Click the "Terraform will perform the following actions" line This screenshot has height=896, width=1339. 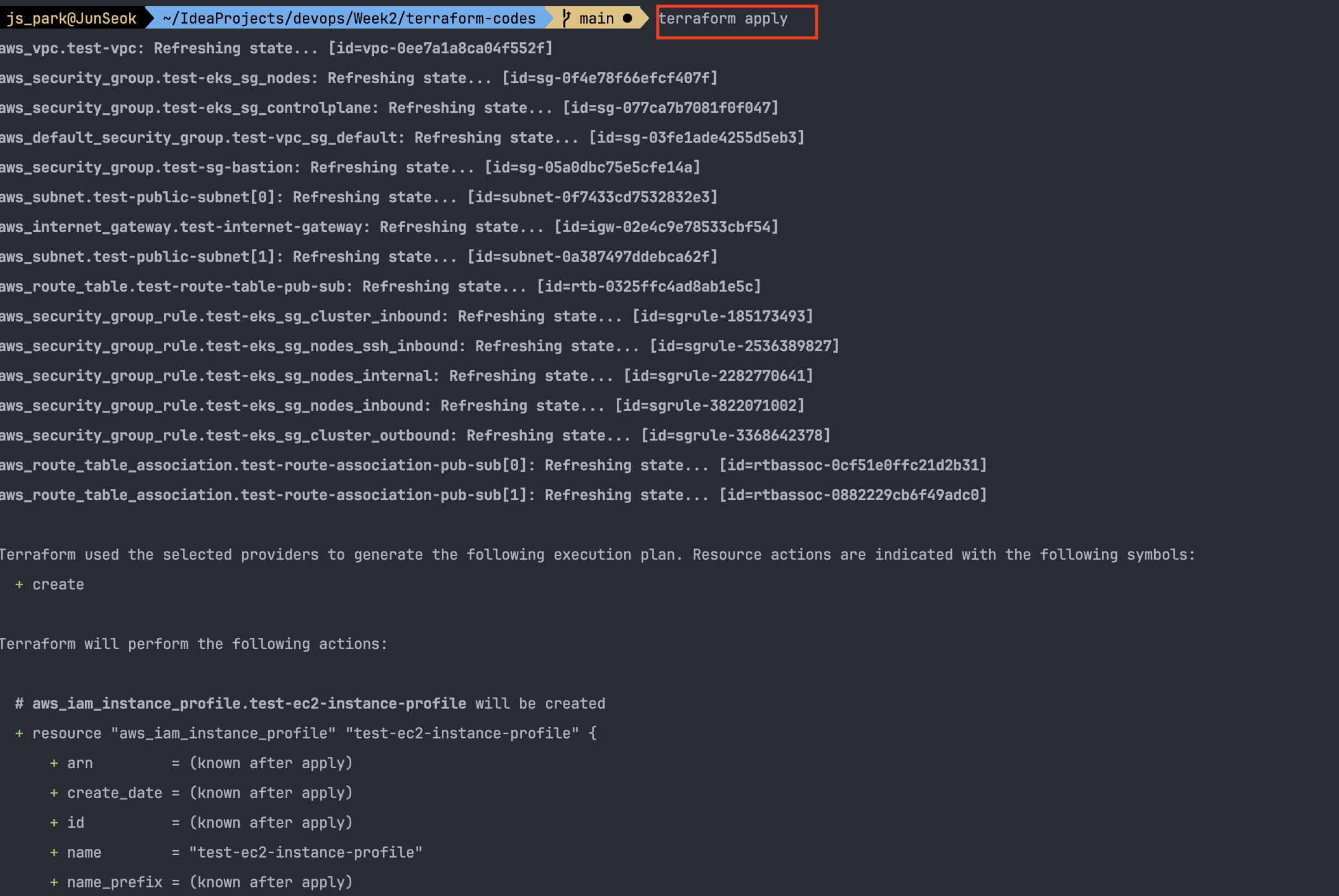pos(194,644)
